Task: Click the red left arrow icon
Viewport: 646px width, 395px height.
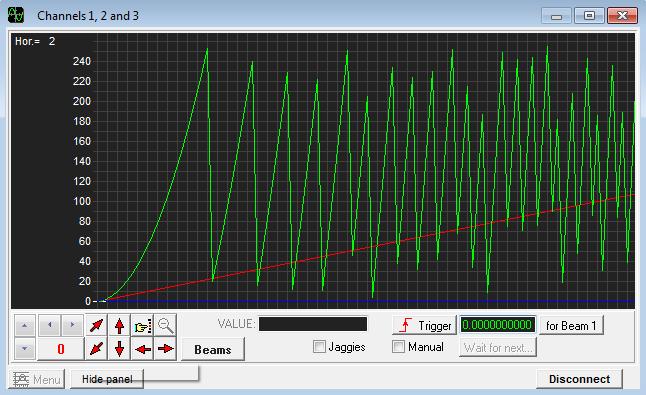Action: pos(143,349)
